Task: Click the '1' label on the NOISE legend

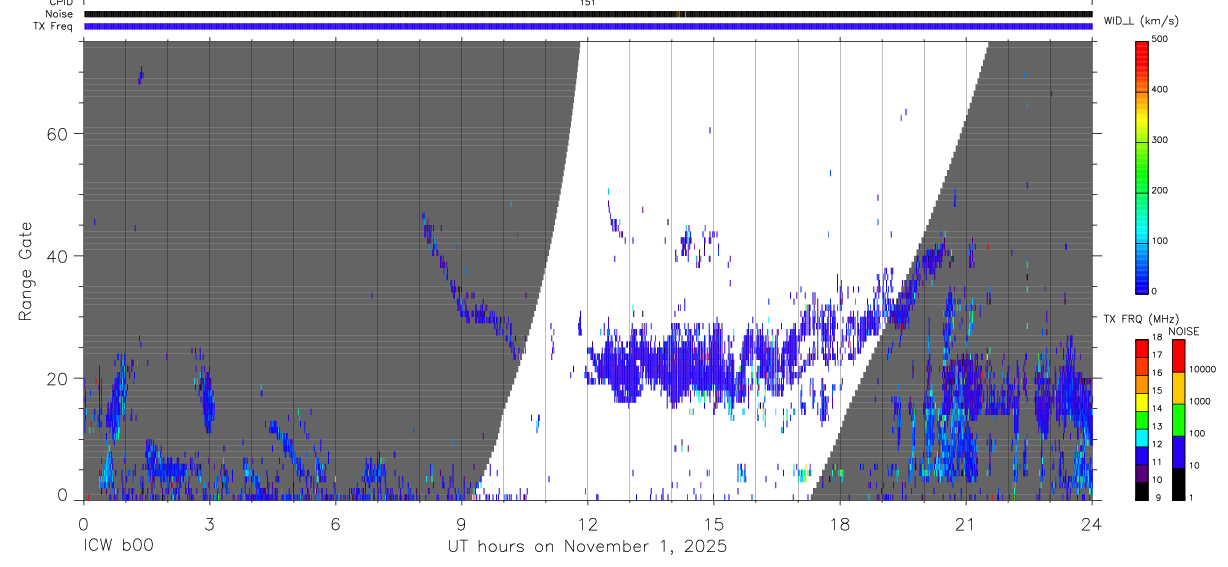Action: pos(1192,498)
